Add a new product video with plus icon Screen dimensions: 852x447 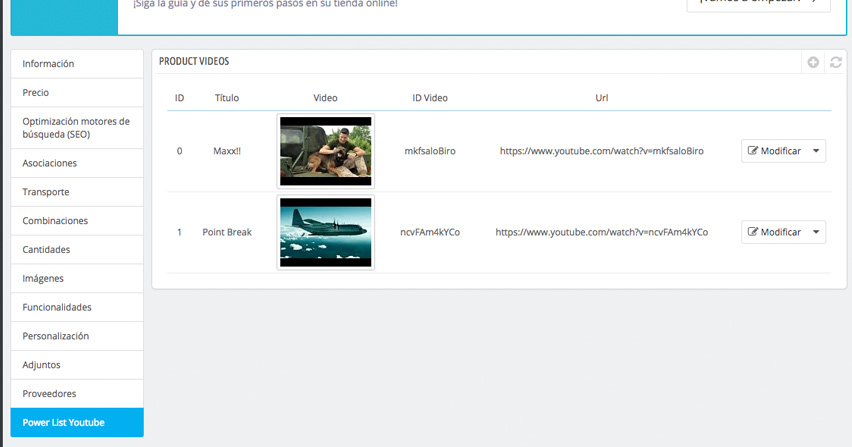[813, 62]
